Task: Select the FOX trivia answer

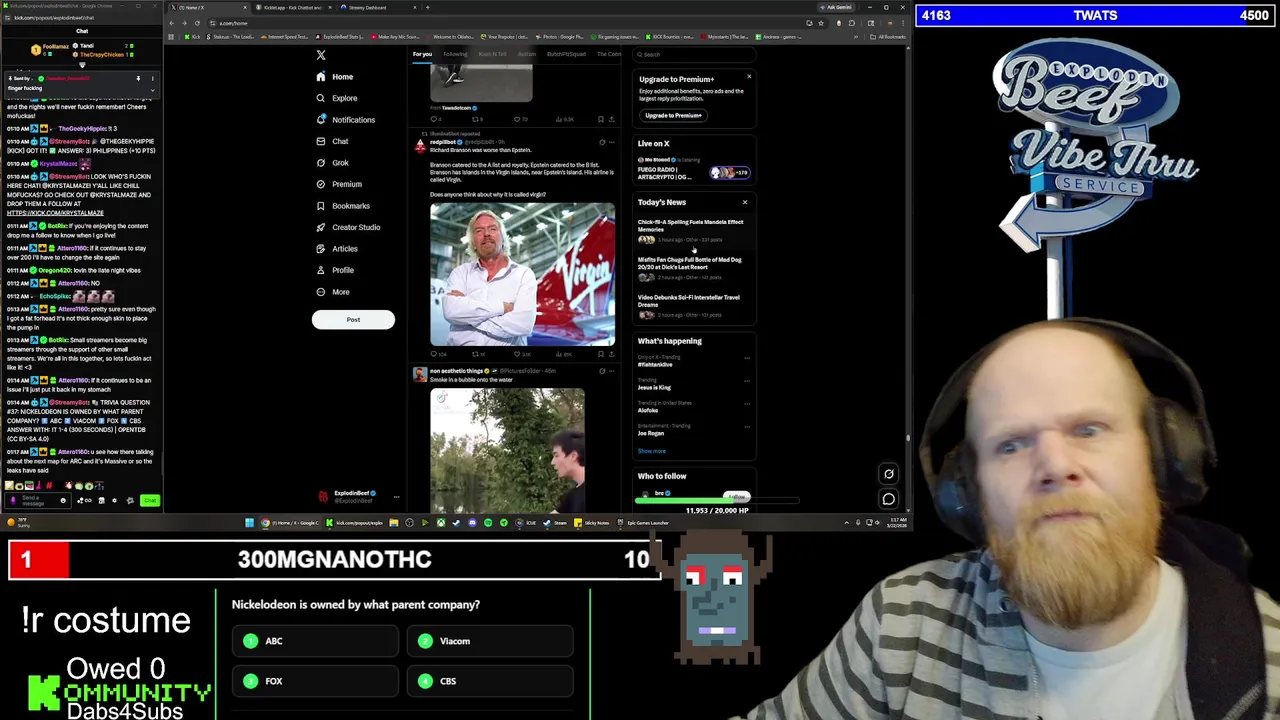Action: 315,681
